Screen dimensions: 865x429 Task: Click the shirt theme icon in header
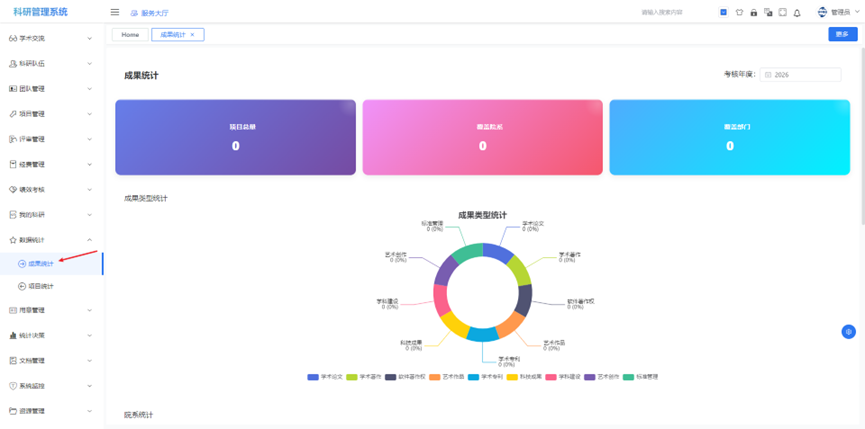739,13
